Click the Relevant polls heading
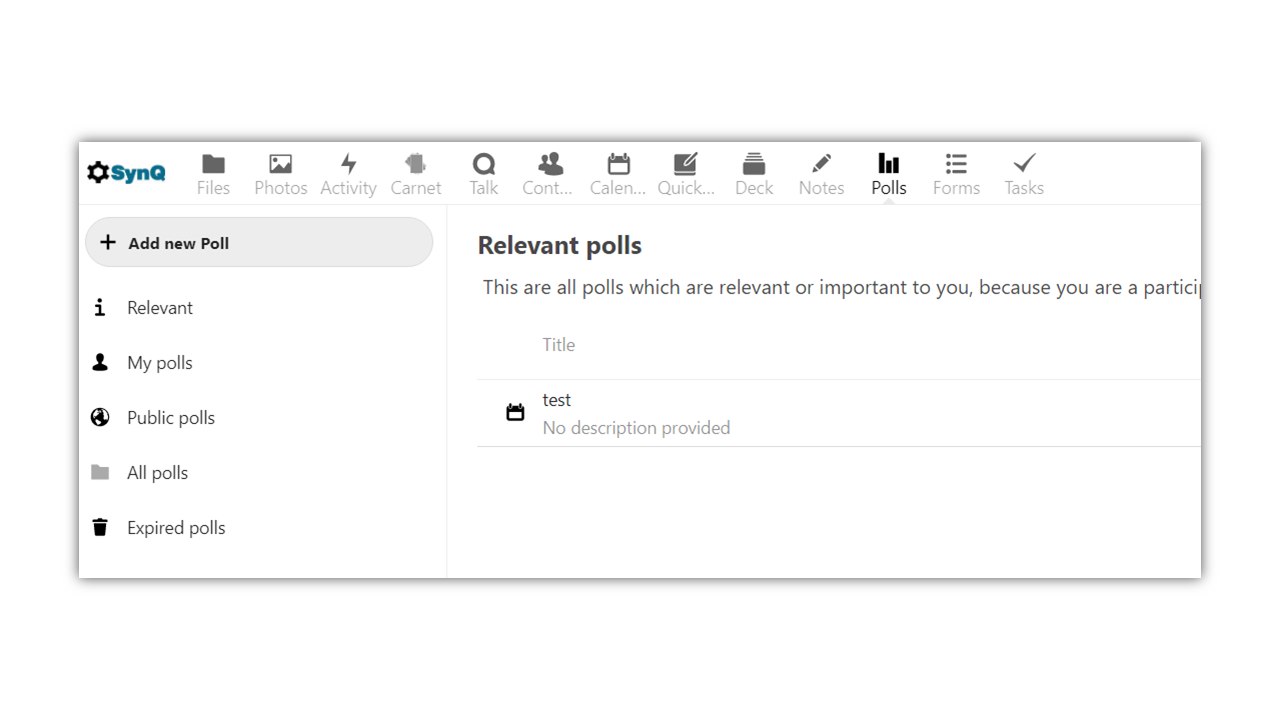The image size is (1280, 720). (x=560, y=245)
